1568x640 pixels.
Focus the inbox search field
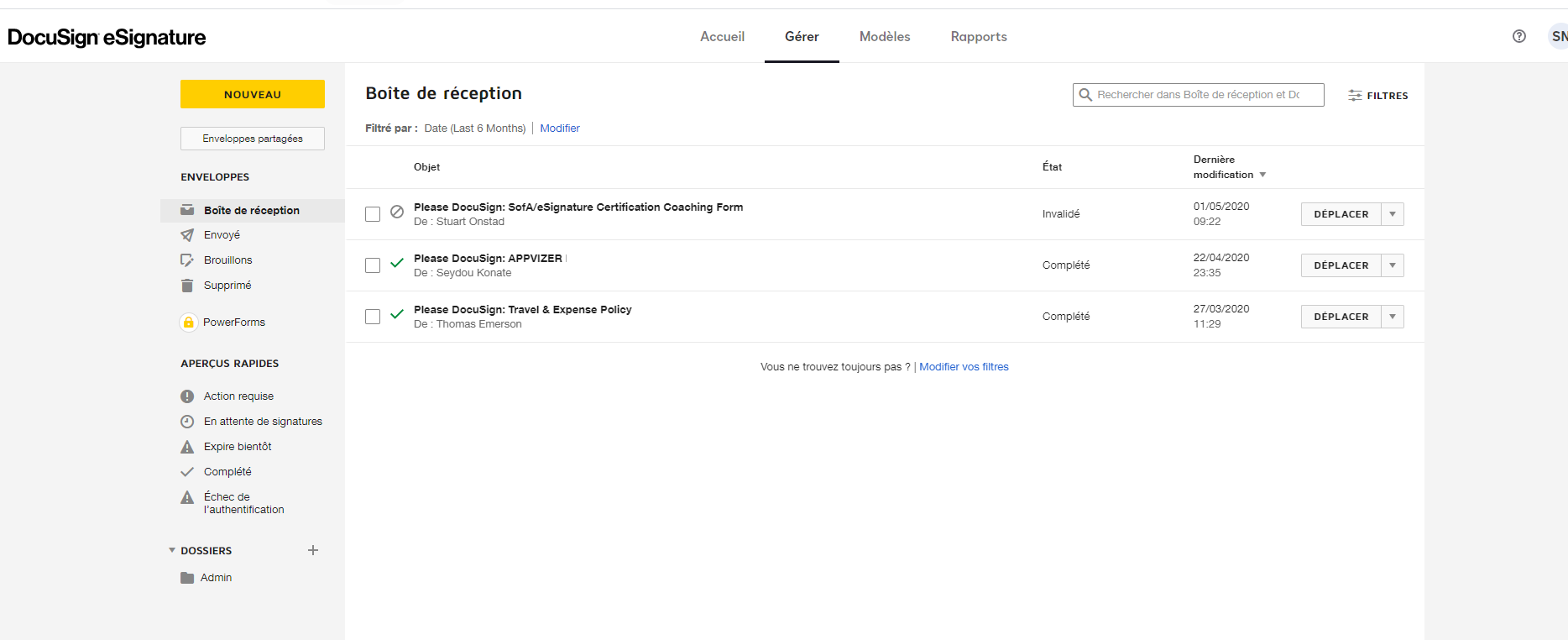pyautogui.click(x=1199, y=95)
